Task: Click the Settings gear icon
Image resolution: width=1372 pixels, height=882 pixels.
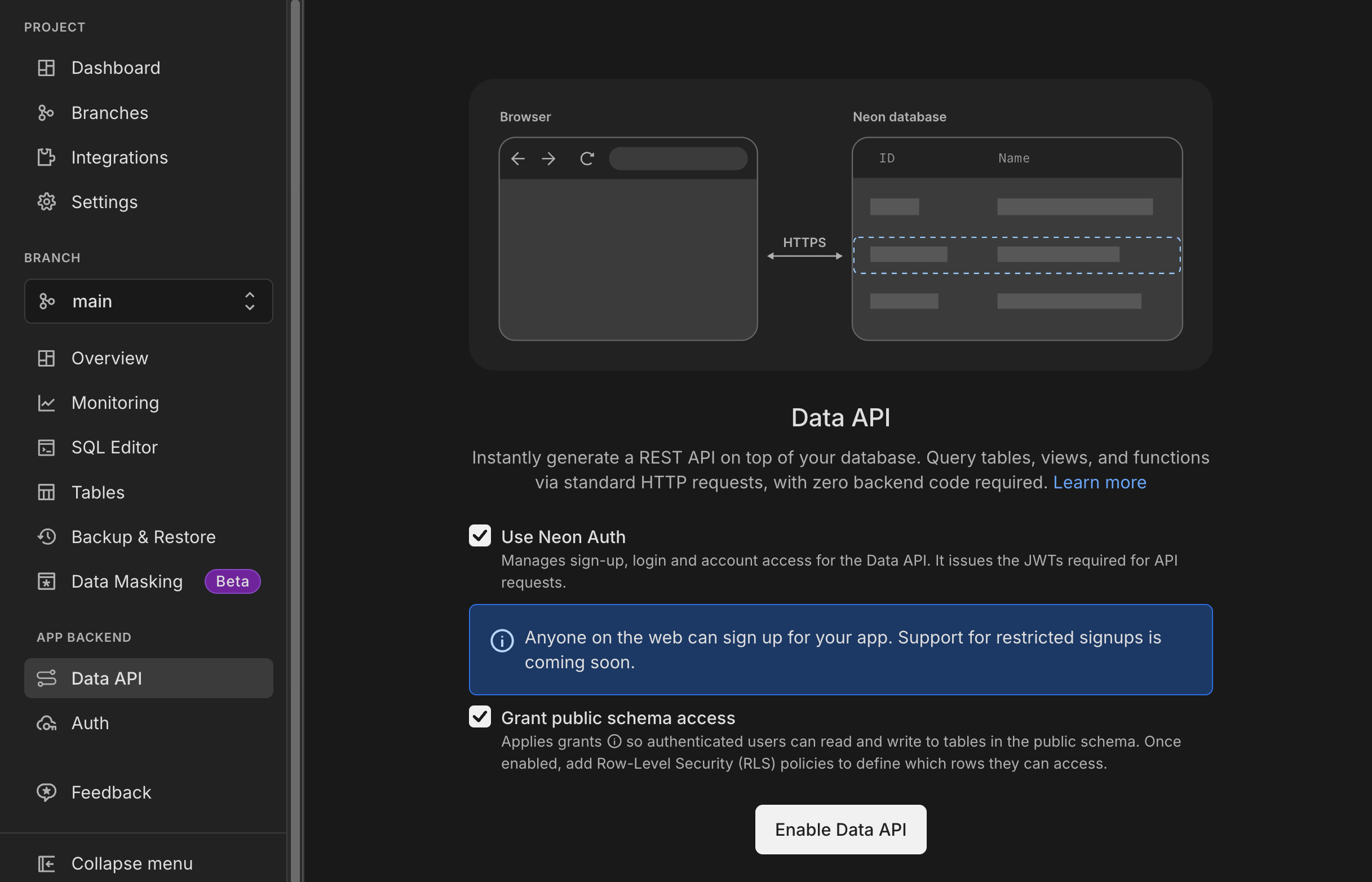Action: [x=46, y=201]
